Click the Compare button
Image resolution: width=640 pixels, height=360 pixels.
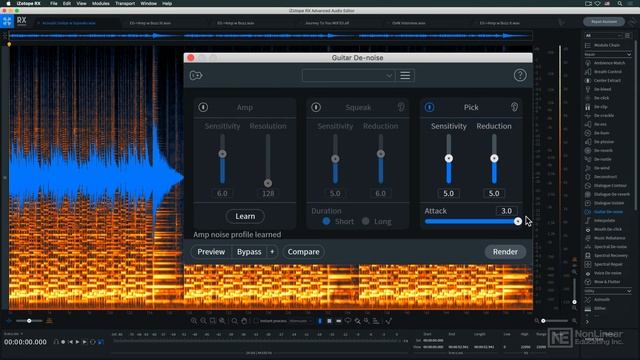(x=303, y=252)
